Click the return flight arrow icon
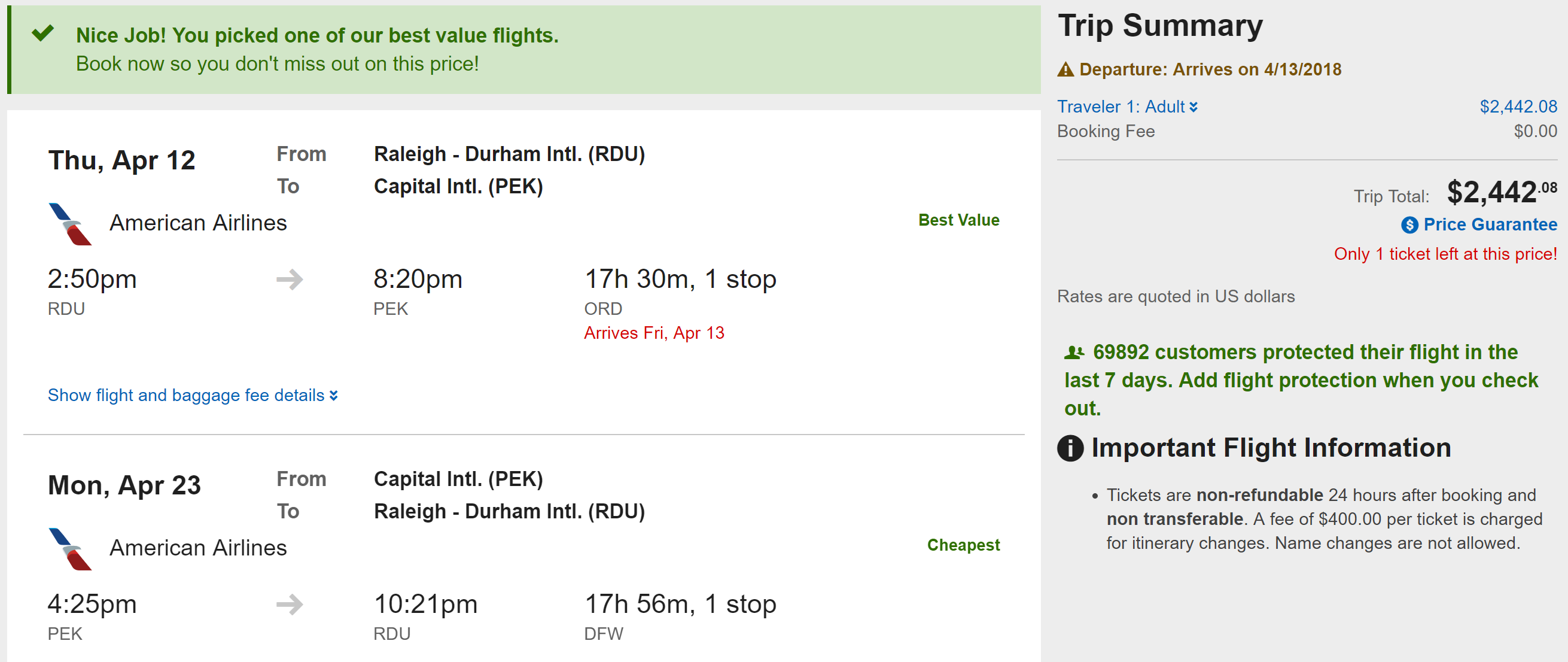Viewport: 1568px width, 662px height. coord(290,604)
